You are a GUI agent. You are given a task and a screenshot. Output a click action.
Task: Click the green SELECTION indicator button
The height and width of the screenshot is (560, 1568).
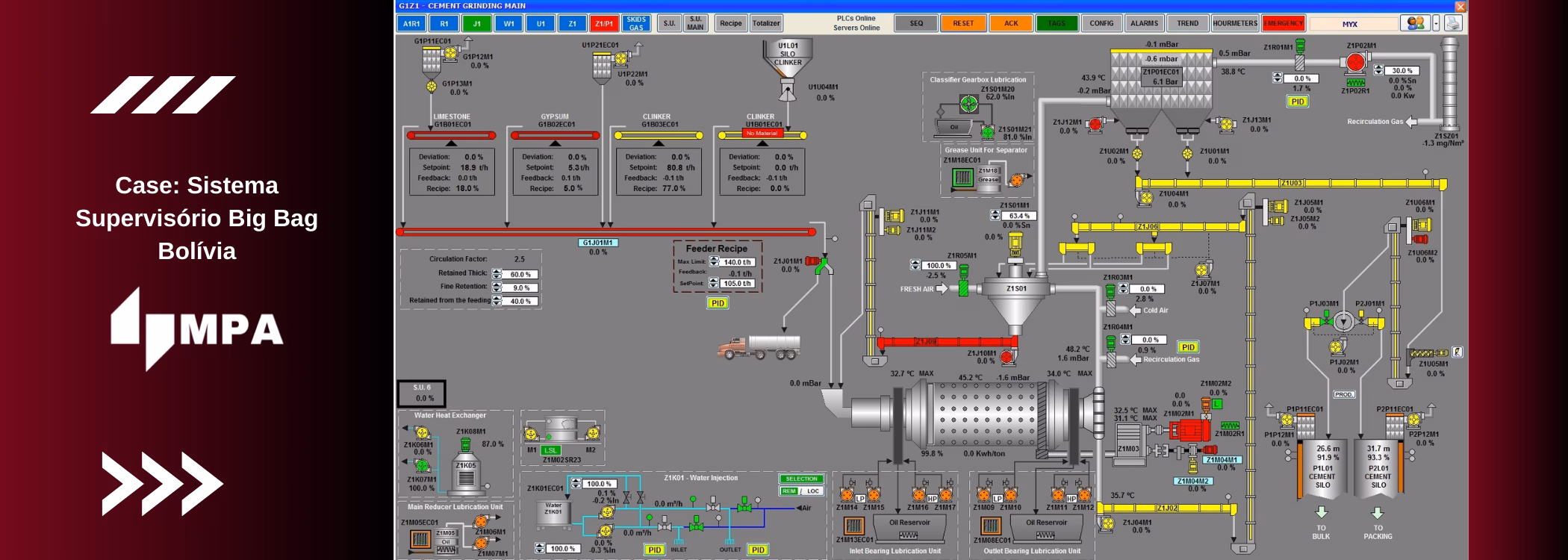click(x=801, y=479)
